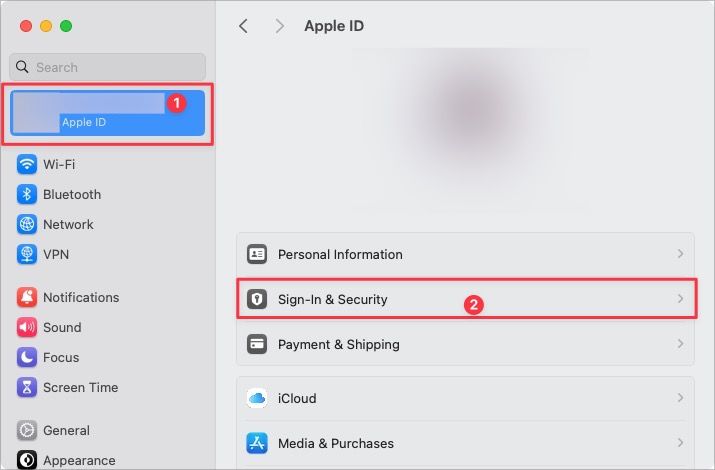Open the VPN icon in sidebar
The height and width of the screenshot is (470, 715).
[27, 255]
